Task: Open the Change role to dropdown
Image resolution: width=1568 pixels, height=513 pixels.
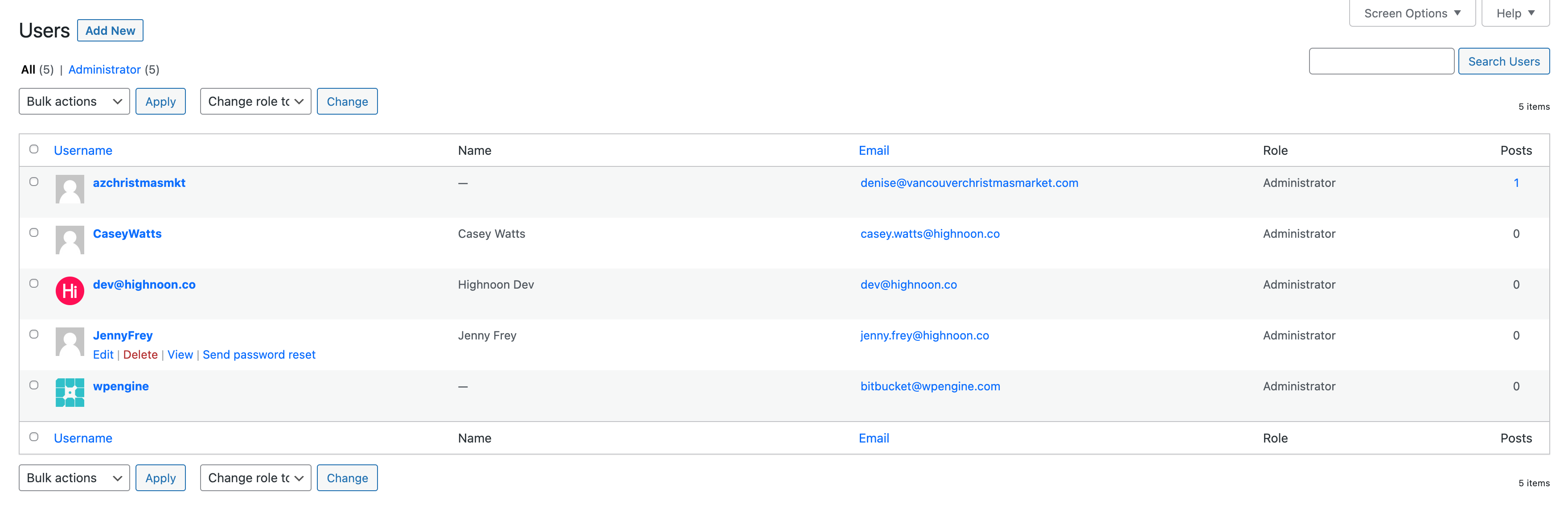Action: [255, 101]
